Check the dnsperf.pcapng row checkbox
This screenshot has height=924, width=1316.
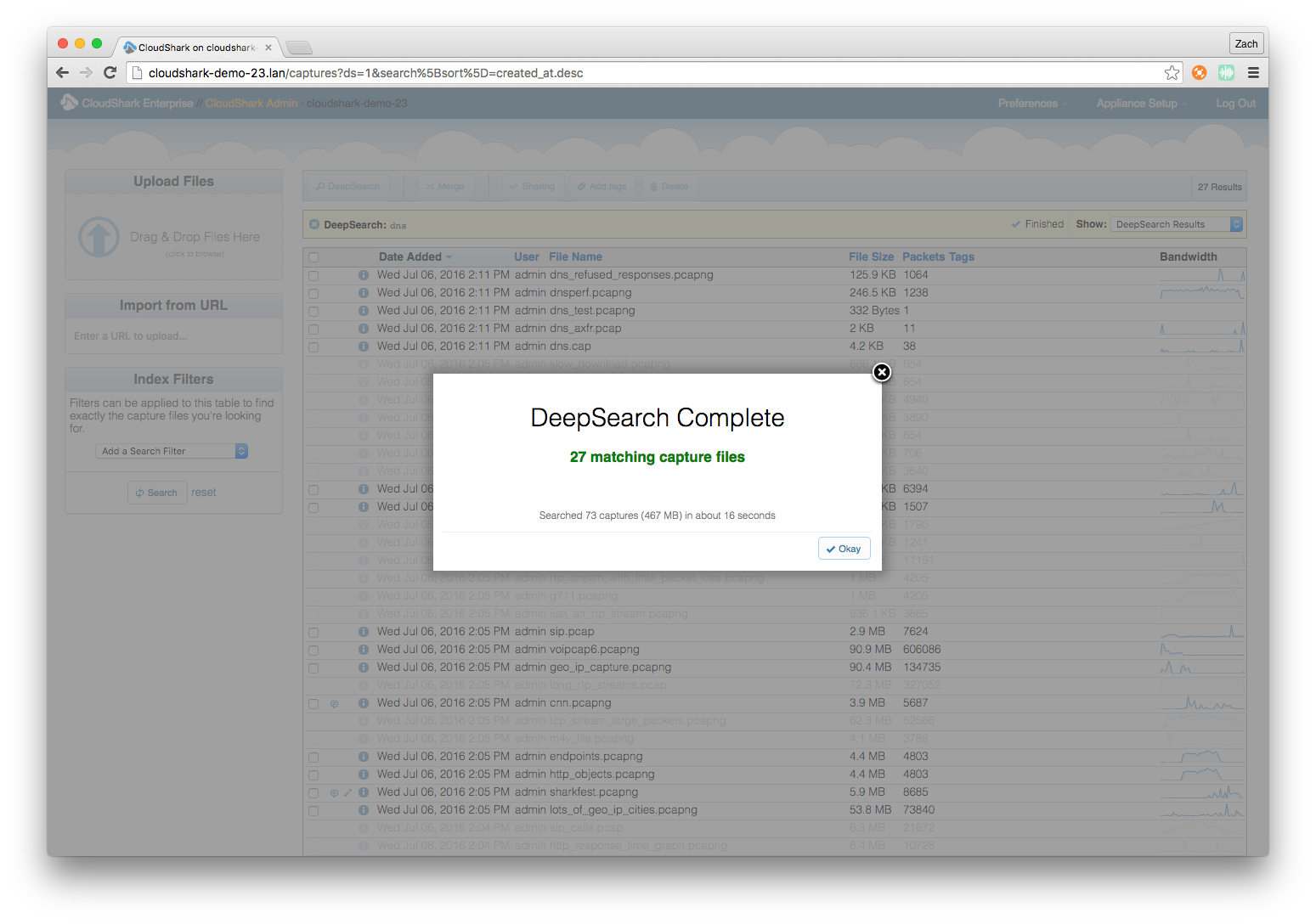coord(313,294)
